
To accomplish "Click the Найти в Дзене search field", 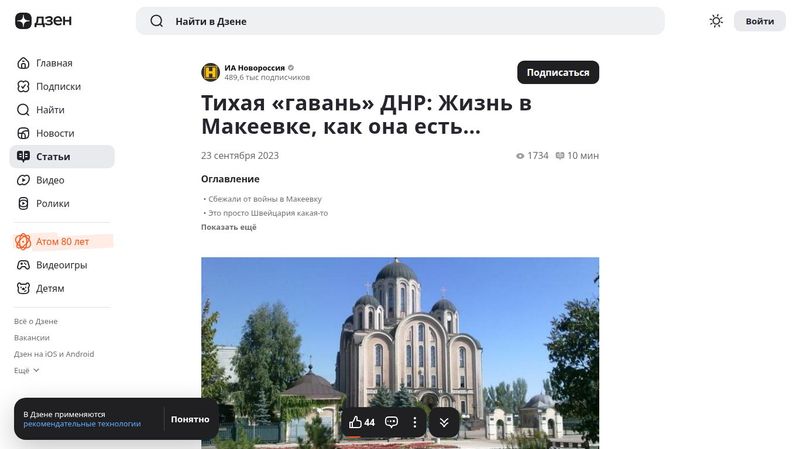I will click(x=400, y=21).
